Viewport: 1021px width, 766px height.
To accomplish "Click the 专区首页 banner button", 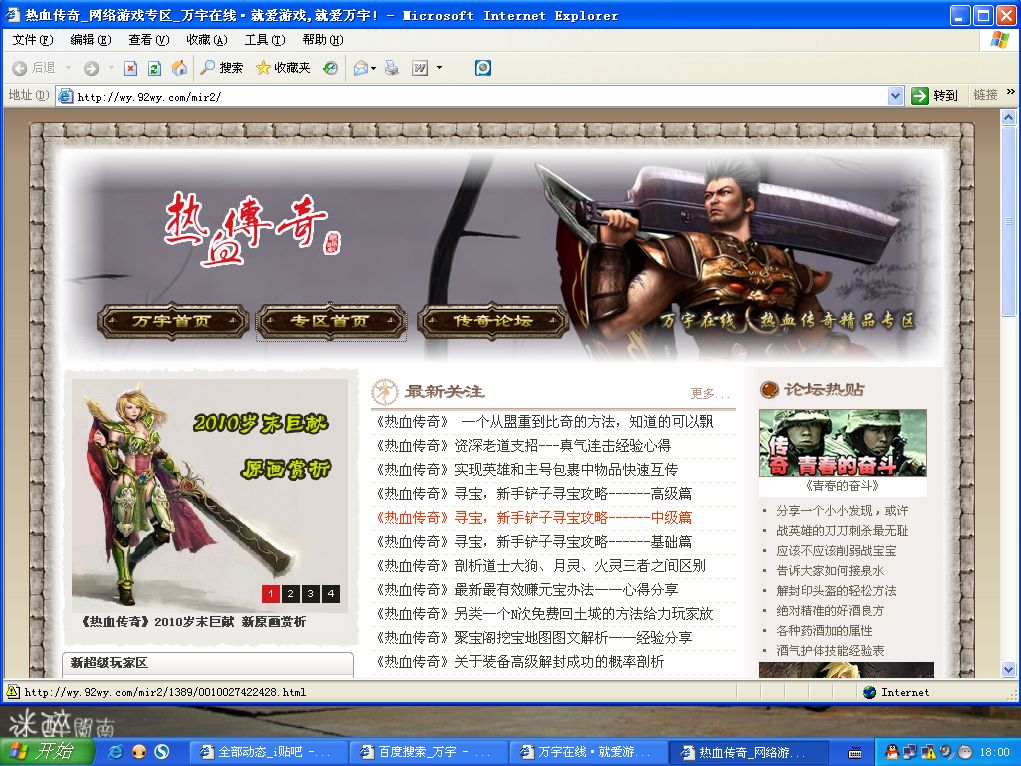I will pyautogui.click(x=331, y=321).
